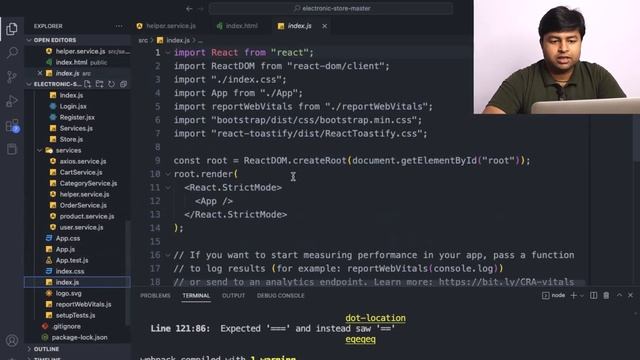Click src breadcrumb above editor
The height and width of the screenshot is (360, 640).
pyautogui.click(x=143, y=40)
